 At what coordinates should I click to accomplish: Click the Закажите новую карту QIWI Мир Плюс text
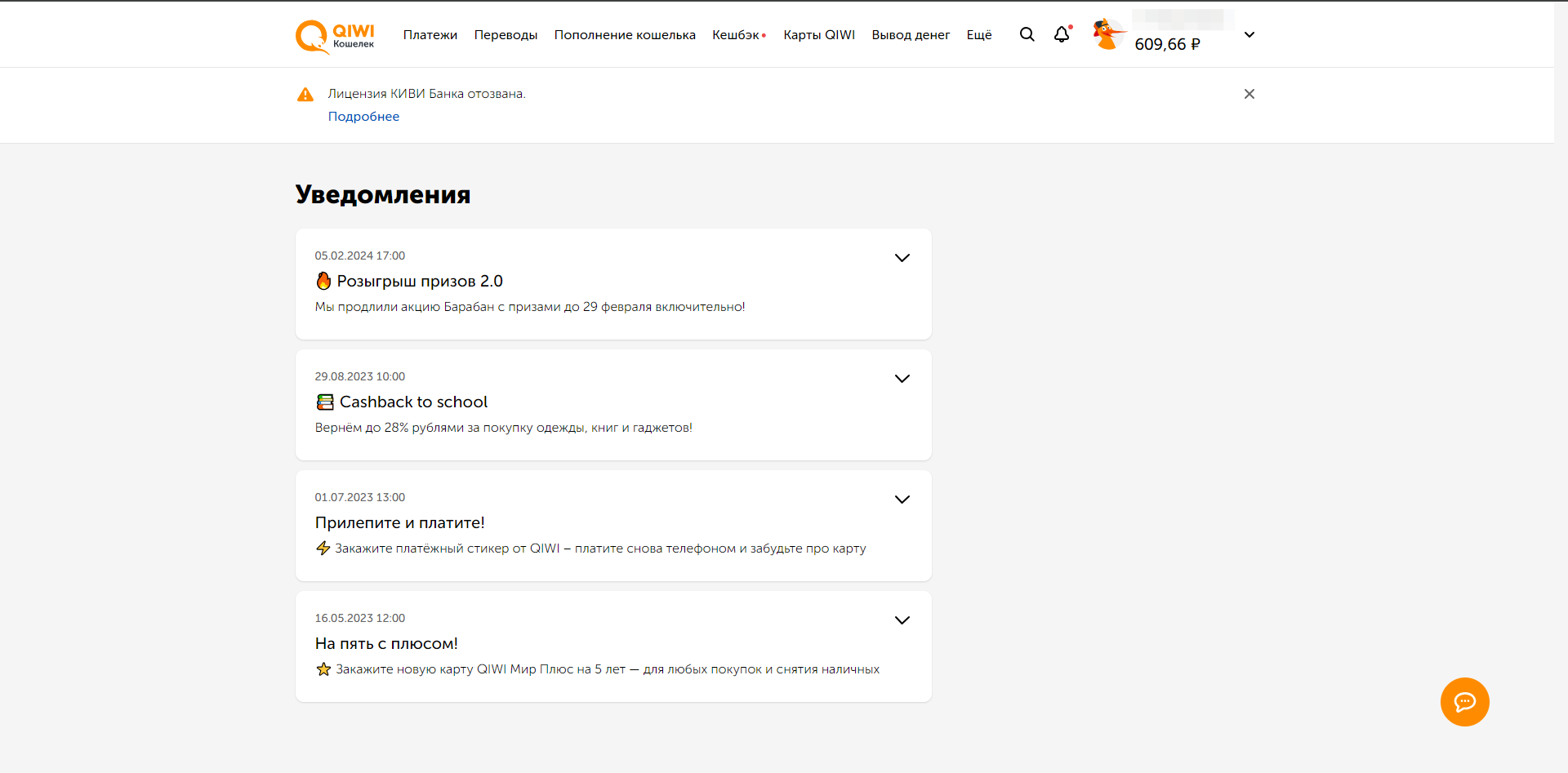608,669
